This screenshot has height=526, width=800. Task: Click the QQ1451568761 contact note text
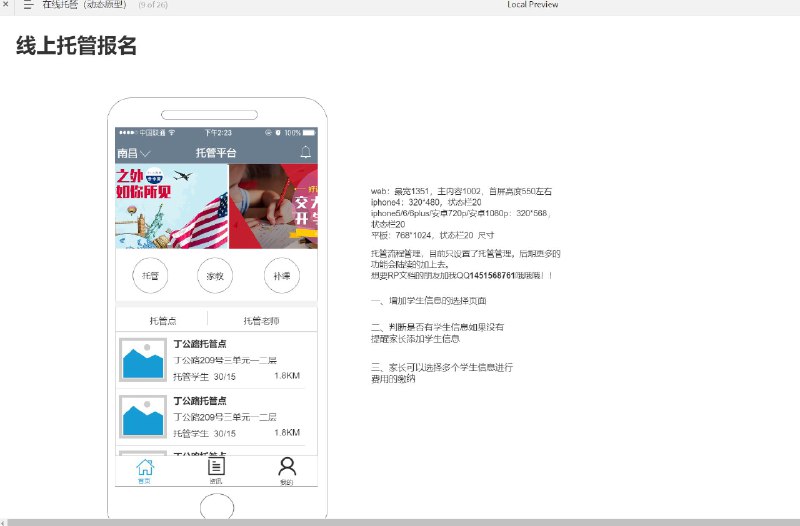462,275
